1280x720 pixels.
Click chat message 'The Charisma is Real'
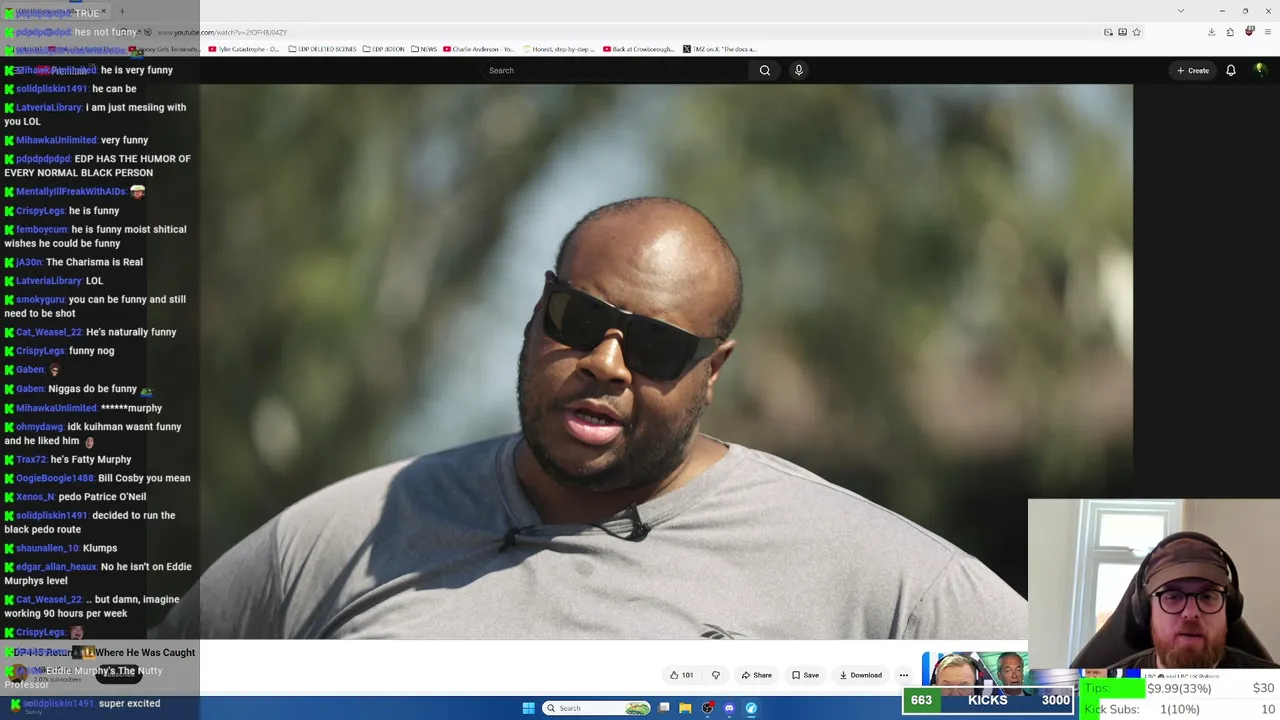[x=94, y=262]
